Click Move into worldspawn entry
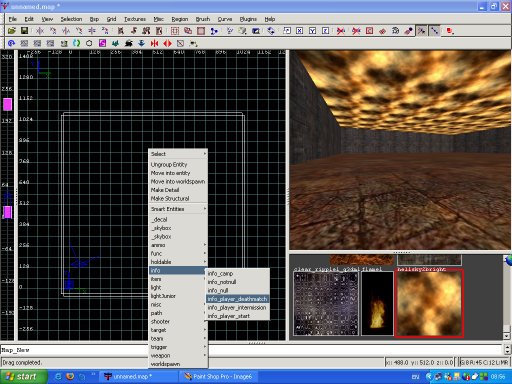The height and width of the screenshot is (384, 512). coord(178,182)
